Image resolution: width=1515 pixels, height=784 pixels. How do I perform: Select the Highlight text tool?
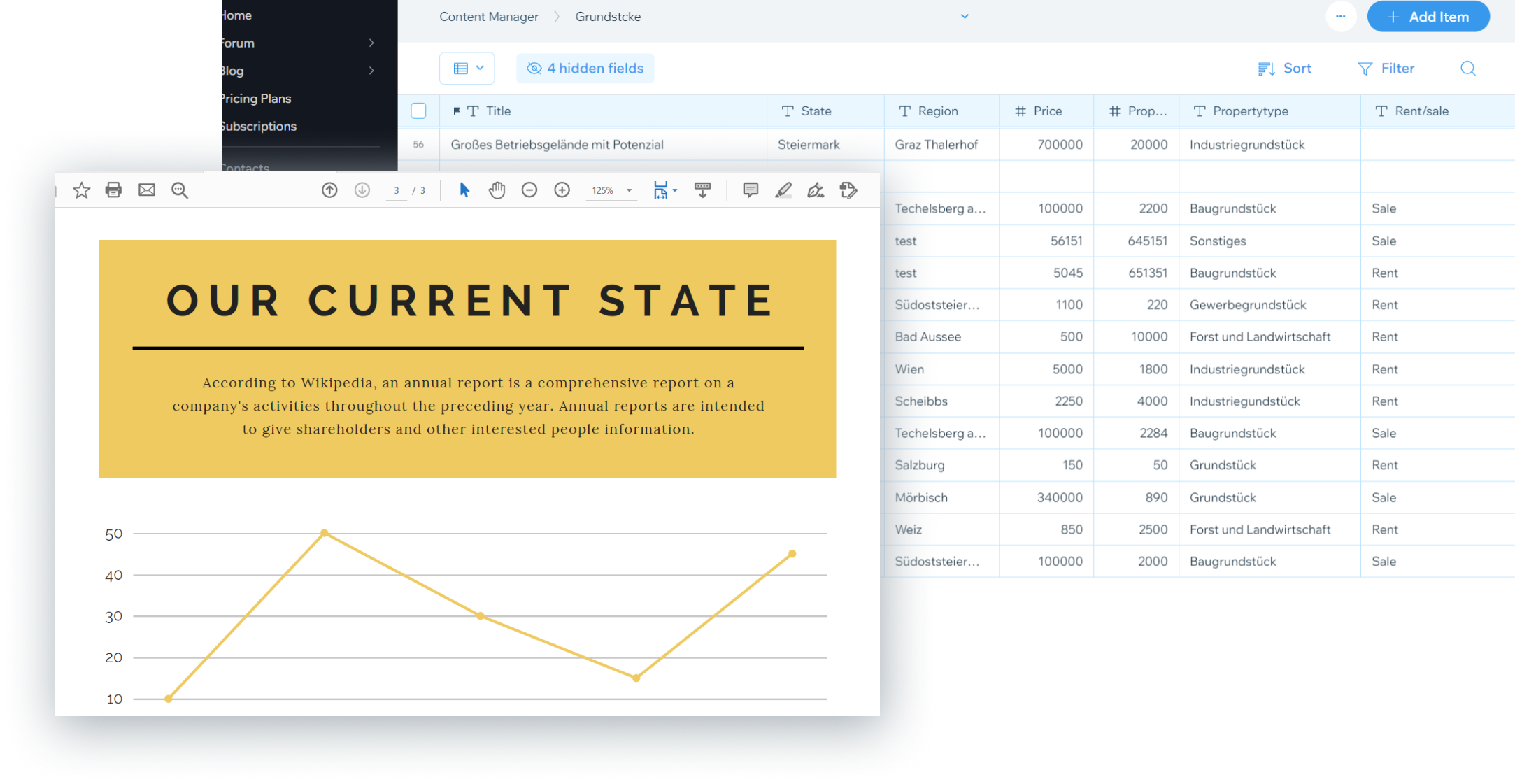click(783, 190)
